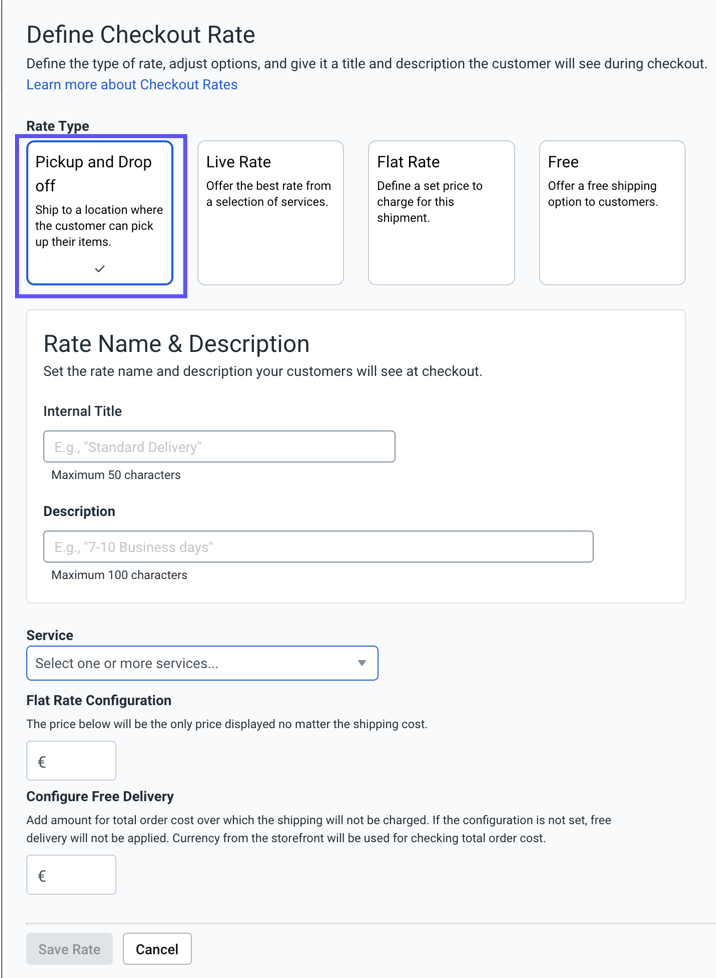Save the new checkout rate

[x=68, y=948]
